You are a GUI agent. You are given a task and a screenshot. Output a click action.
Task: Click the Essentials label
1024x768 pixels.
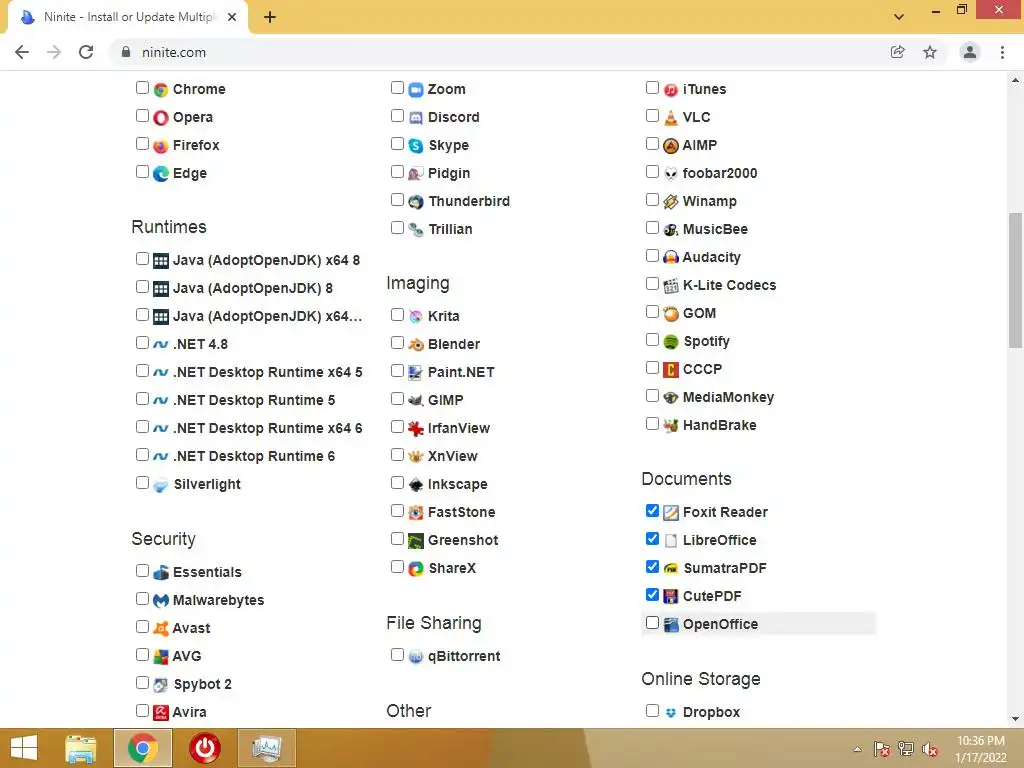[x=207, y=572]
